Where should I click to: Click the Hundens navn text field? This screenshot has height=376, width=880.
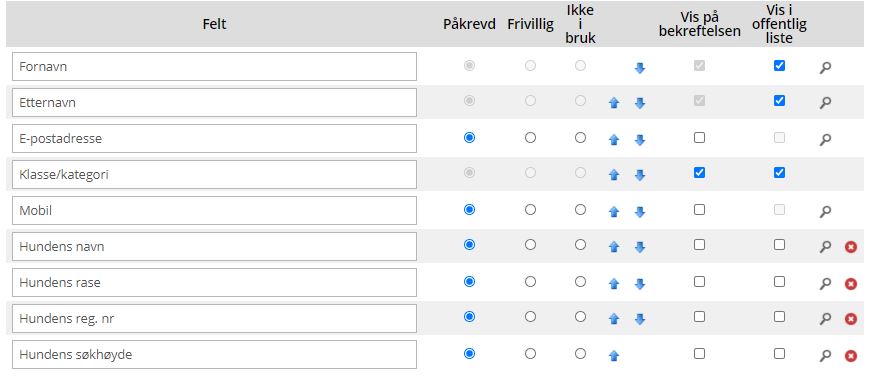click(214, 246)
